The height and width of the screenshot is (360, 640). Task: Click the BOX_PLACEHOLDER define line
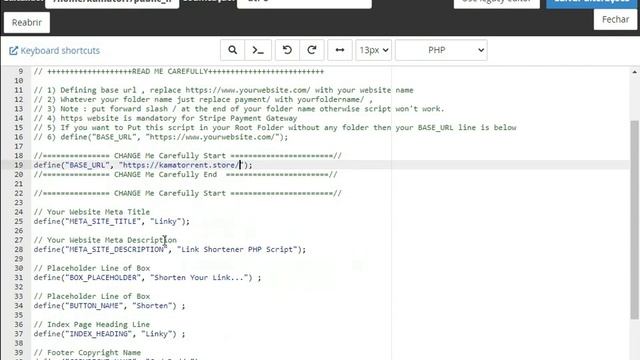point(147,278)
